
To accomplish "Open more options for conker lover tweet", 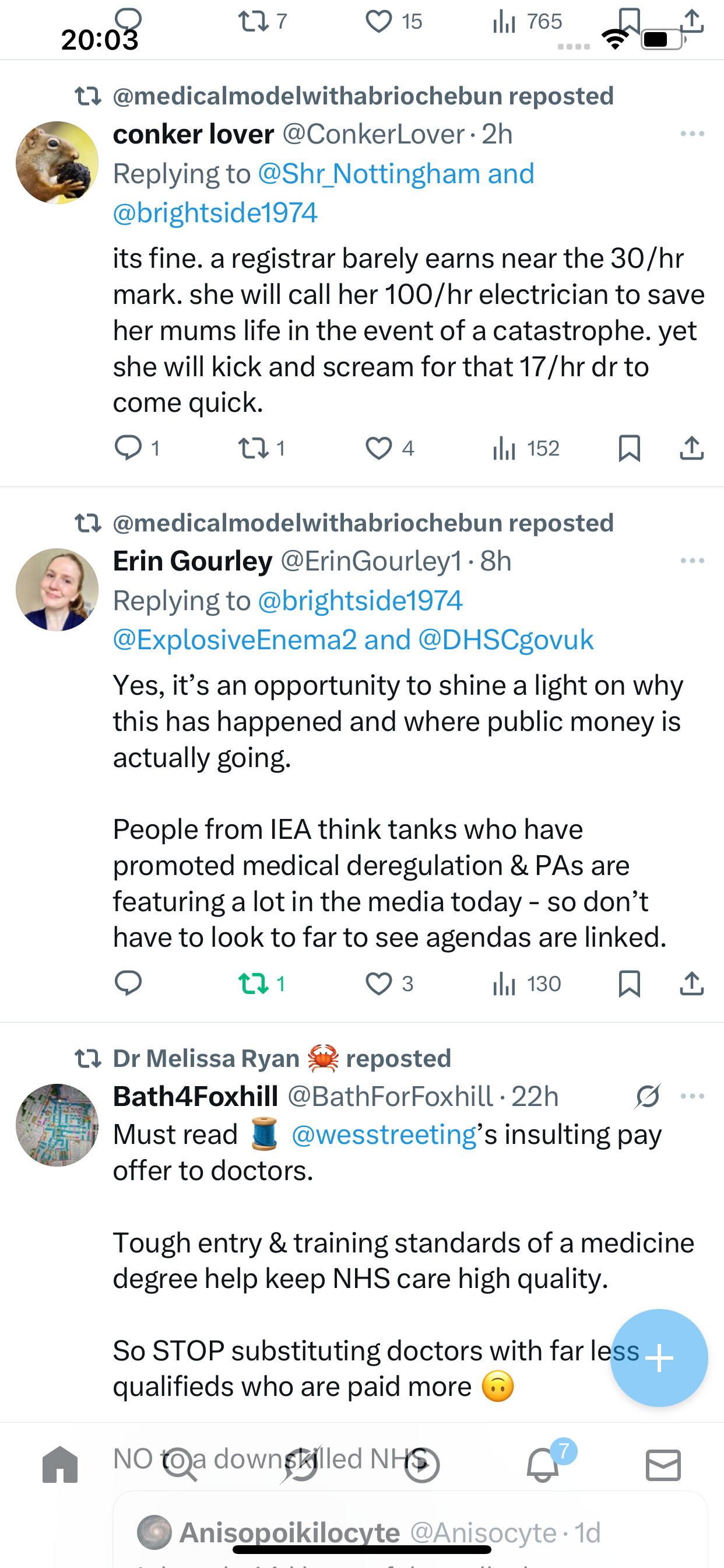I will [x=693, y=134].
